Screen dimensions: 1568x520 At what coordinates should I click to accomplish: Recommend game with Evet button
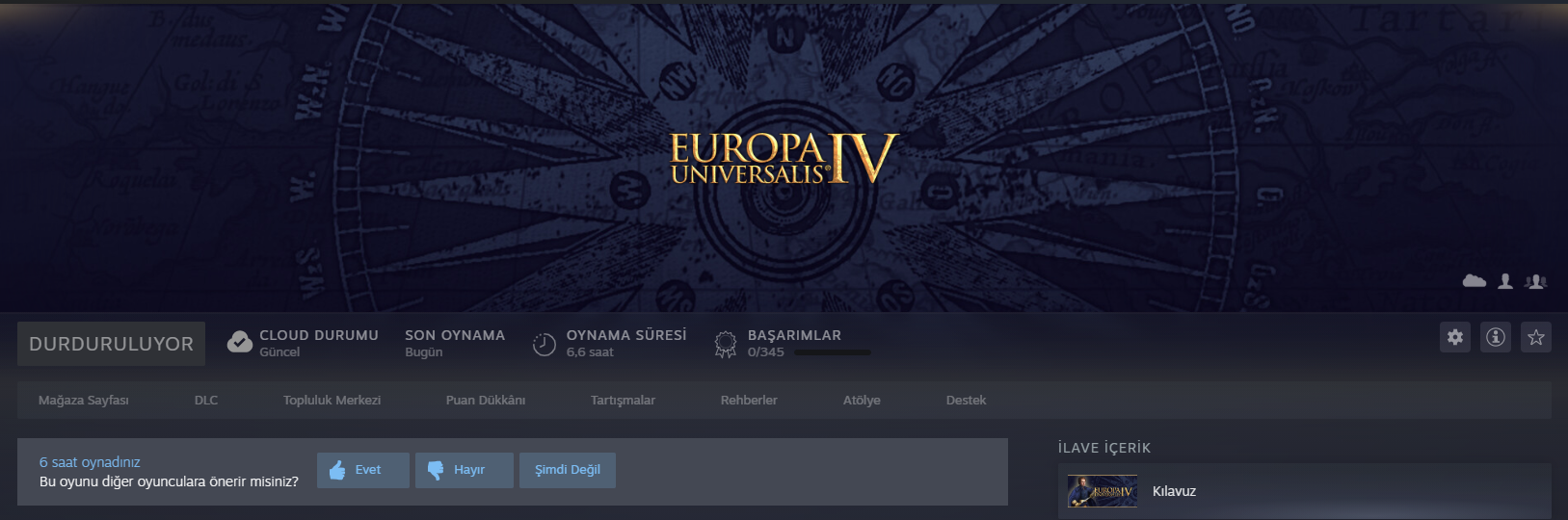(363, 470)
